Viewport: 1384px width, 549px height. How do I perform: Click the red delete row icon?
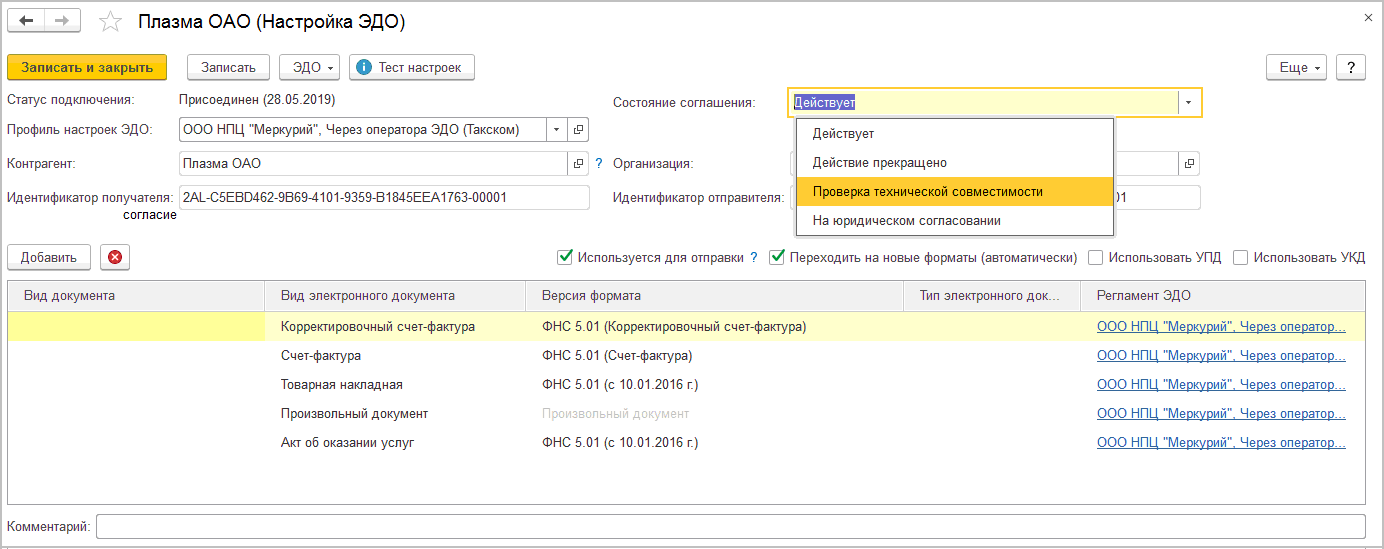114,257
